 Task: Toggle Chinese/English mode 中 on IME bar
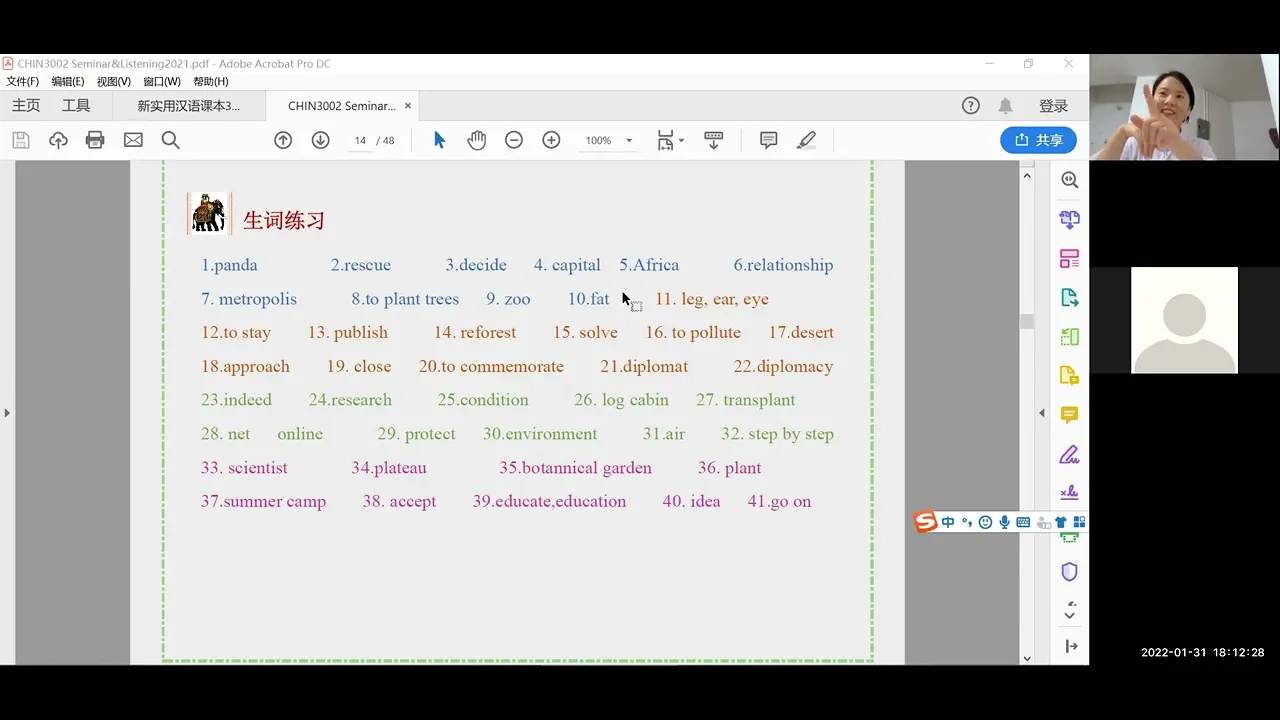pyautogui.click(x=948, y=522)
